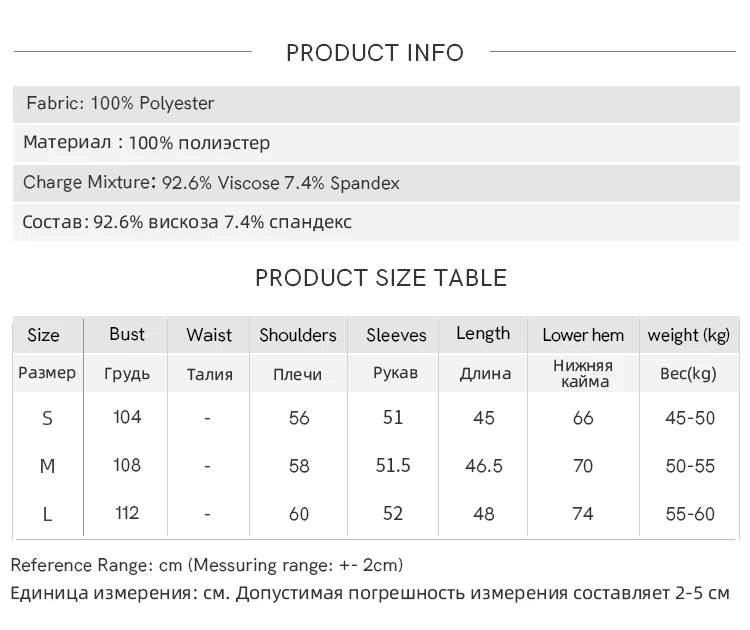Click the weight (kg) column header
750x630 pixels.
pyautogui.click(x=689, y=335)
